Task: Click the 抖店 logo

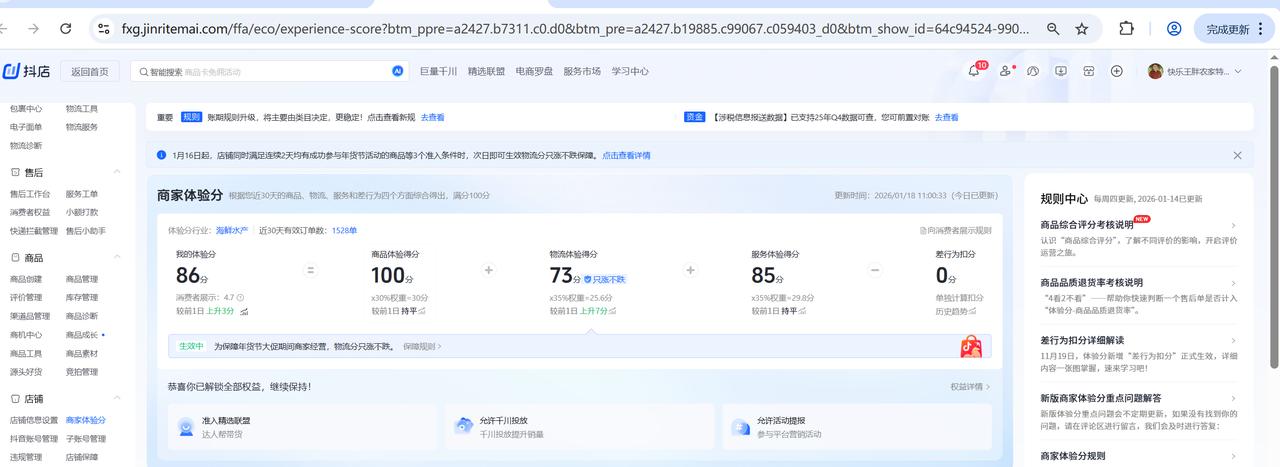Action: [x=27, y=71]
